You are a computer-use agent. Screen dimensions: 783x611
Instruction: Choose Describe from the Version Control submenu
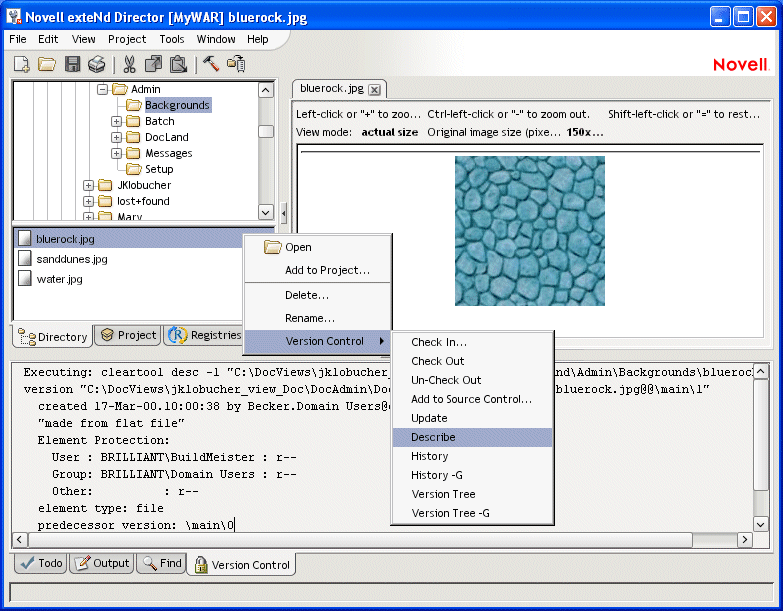pyautogui.click(x=433, y=437)
